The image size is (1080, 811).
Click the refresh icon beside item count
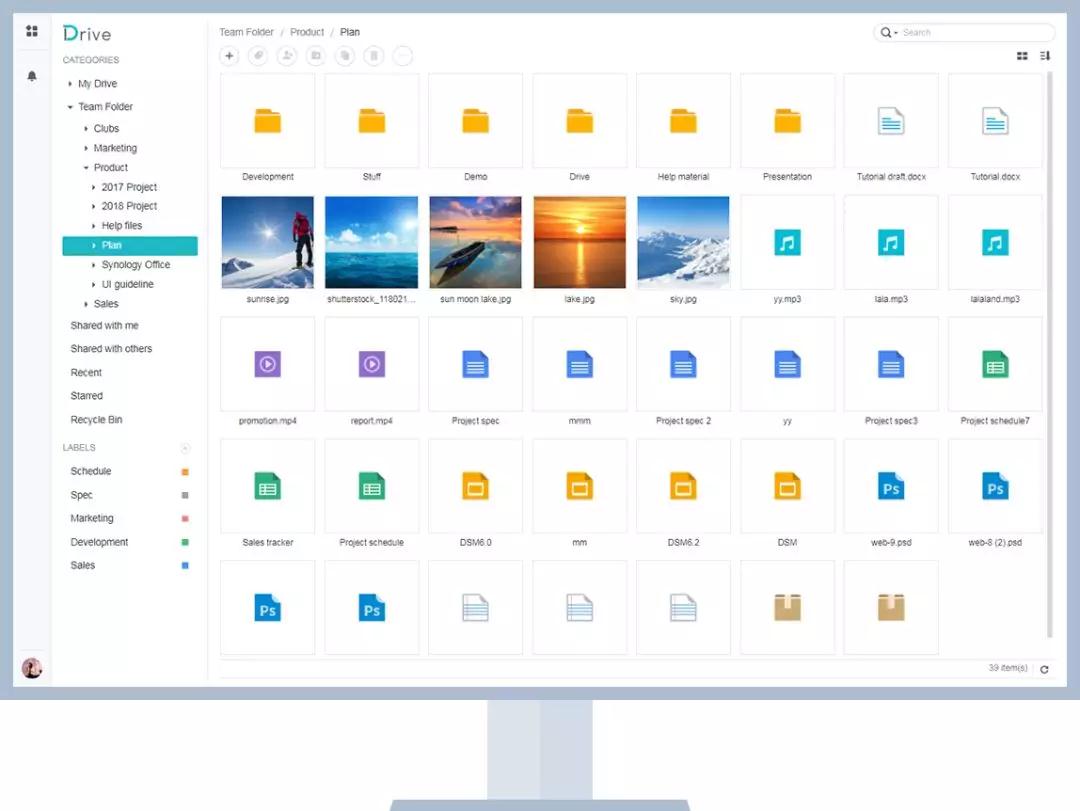[x=1044, y=669]
